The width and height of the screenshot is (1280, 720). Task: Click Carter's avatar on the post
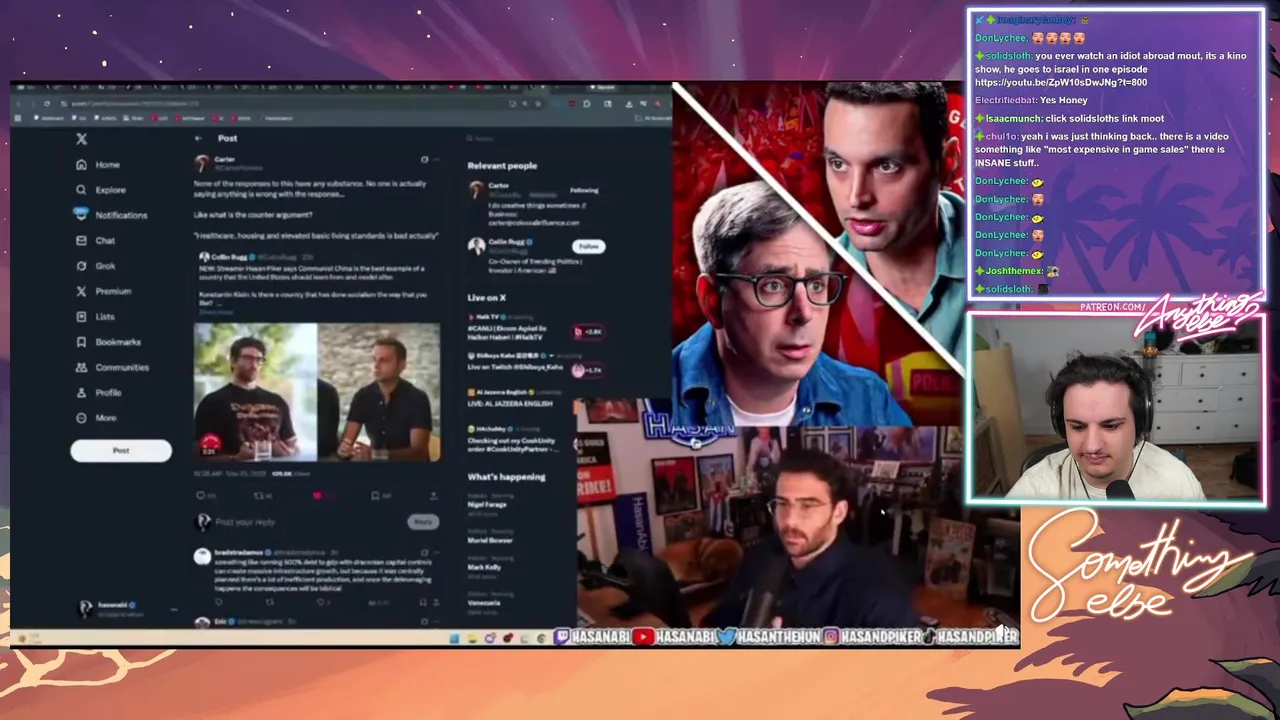tap(202, 163)
